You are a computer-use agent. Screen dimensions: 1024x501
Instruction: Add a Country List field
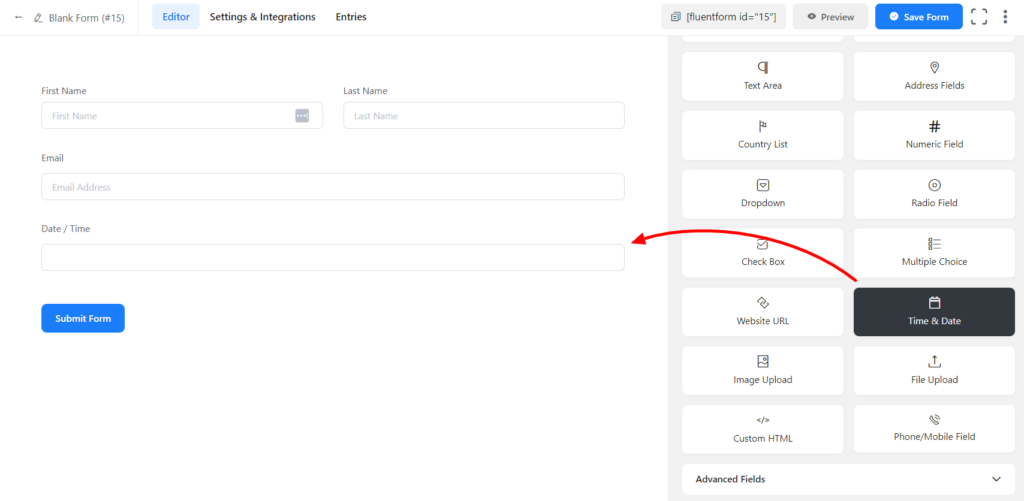click(763, 135)
